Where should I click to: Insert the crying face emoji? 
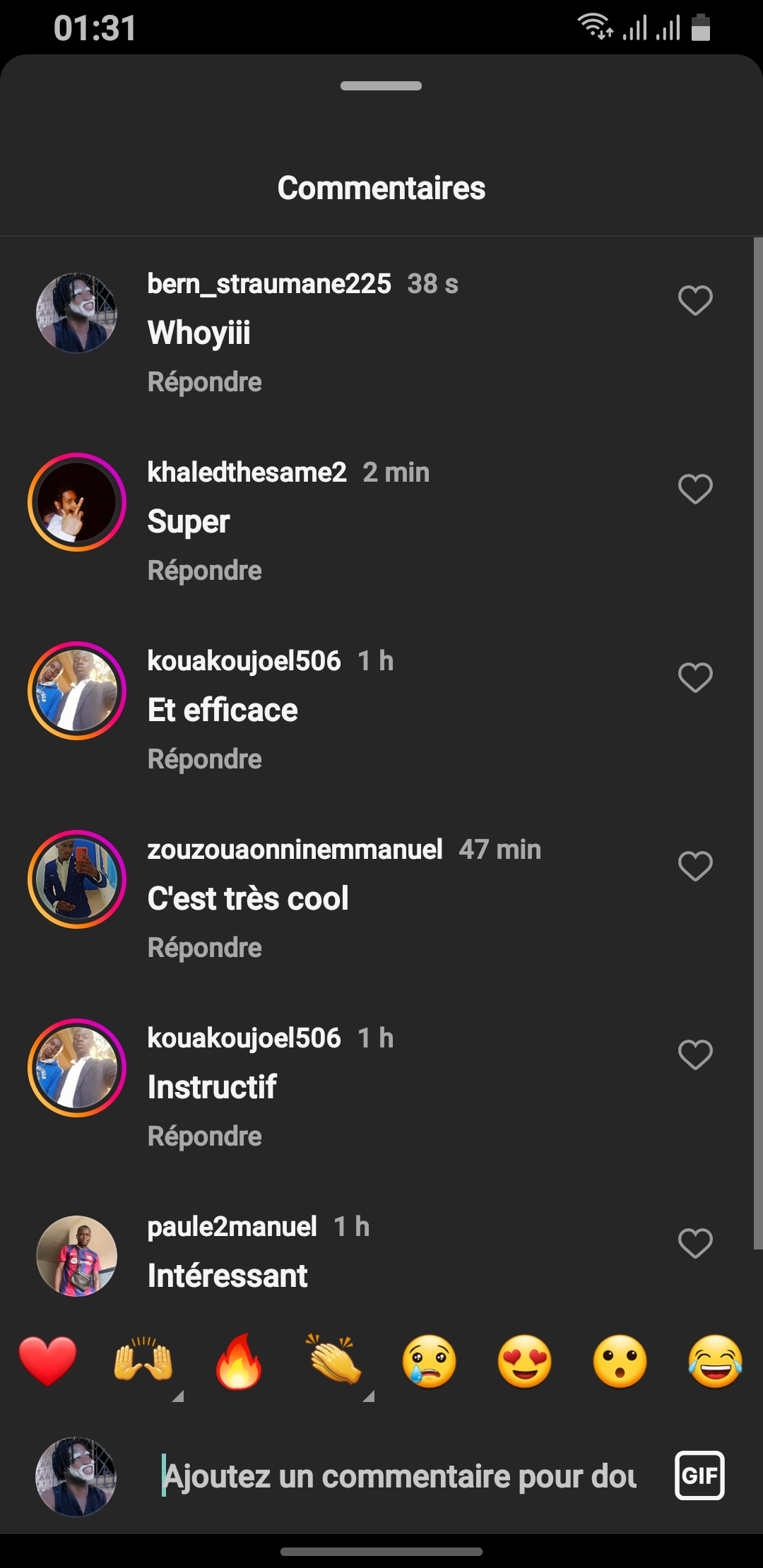430,1361
